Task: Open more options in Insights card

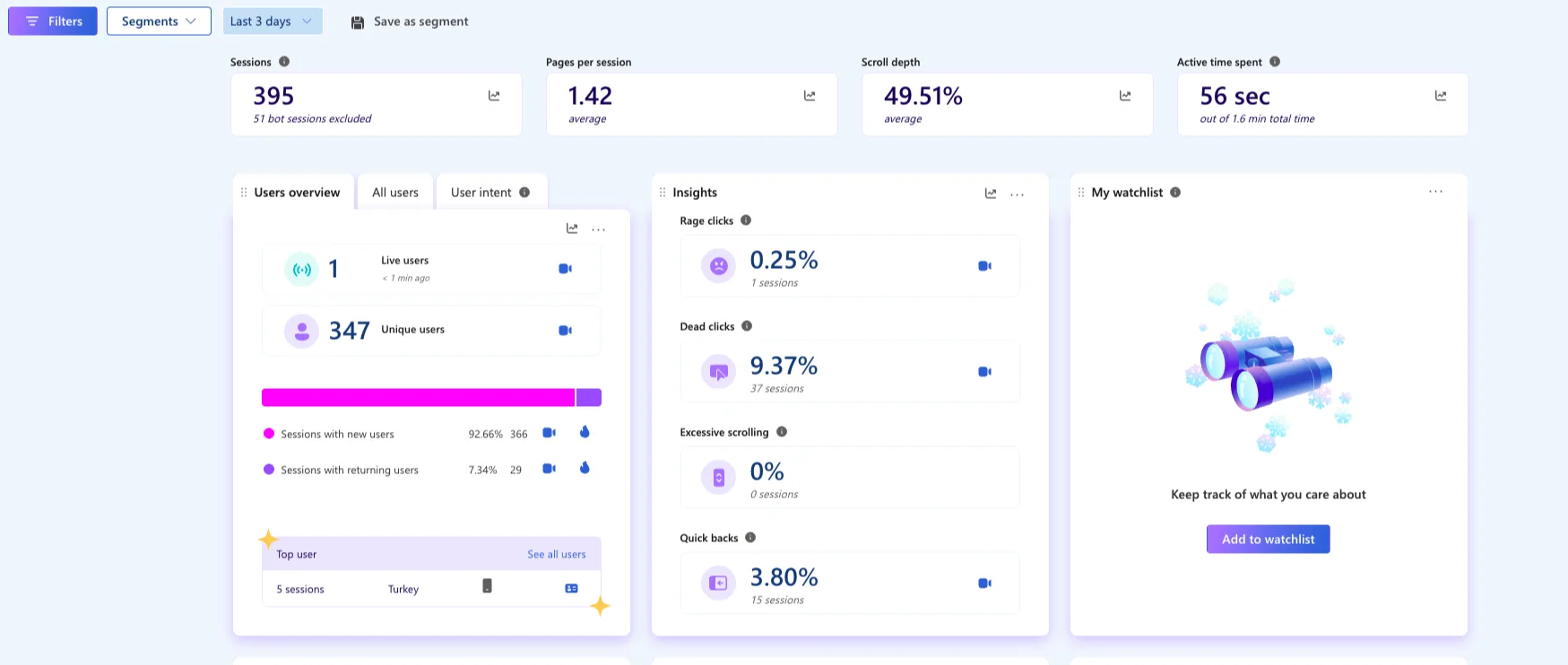Action: click(1018, 194)
